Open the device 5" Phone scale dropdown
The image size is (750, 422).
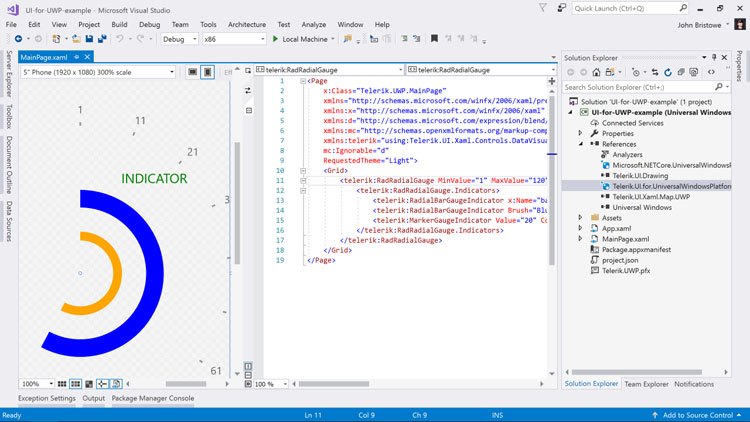(99, 72)
